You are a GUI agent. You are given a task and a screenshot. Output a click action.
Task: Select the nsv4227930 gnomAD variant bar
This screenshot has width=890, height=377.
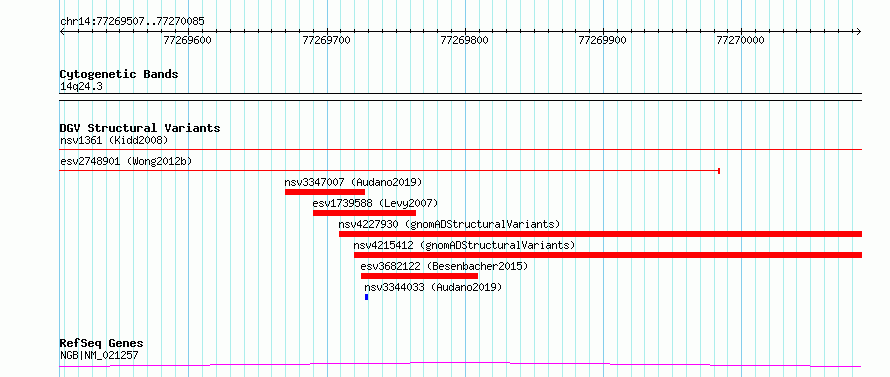pos(601,234)
